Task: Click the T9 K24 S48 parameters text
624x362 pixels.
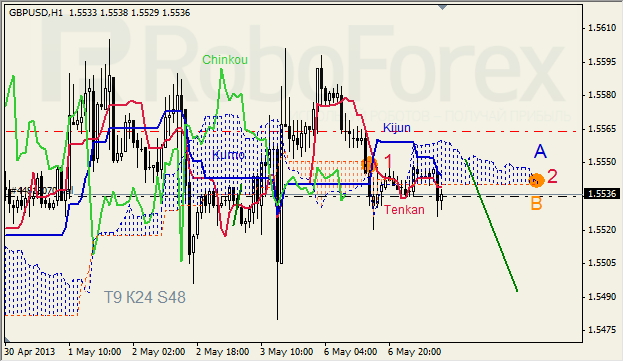Action: click(x=145, y=297)
